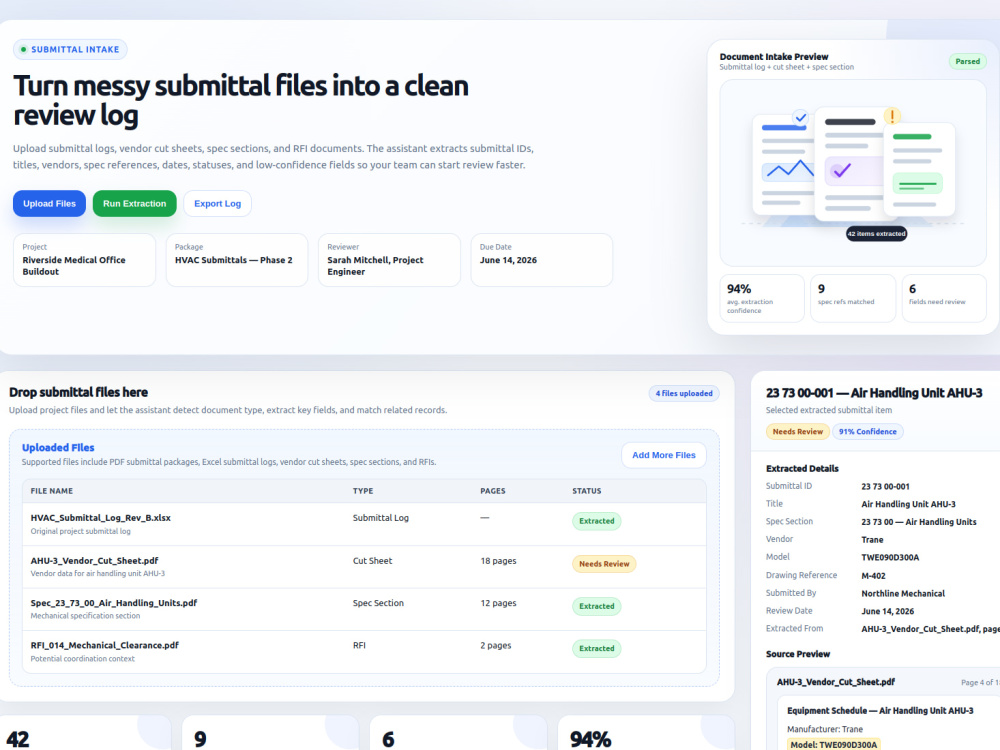Click the 94% avg. extraction confidence card
The height and width of the screenshot is (750, 1000).
click(761, 298)
